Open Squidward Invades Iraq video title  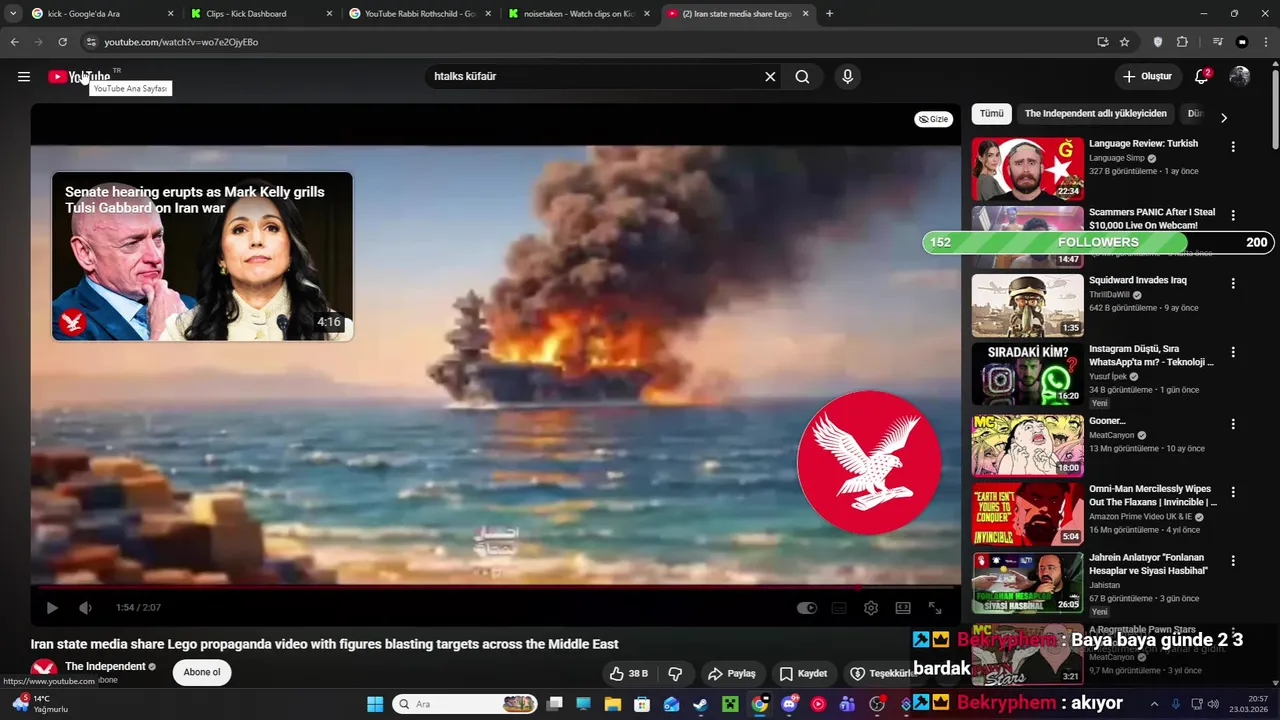[x=1137, y=281]
